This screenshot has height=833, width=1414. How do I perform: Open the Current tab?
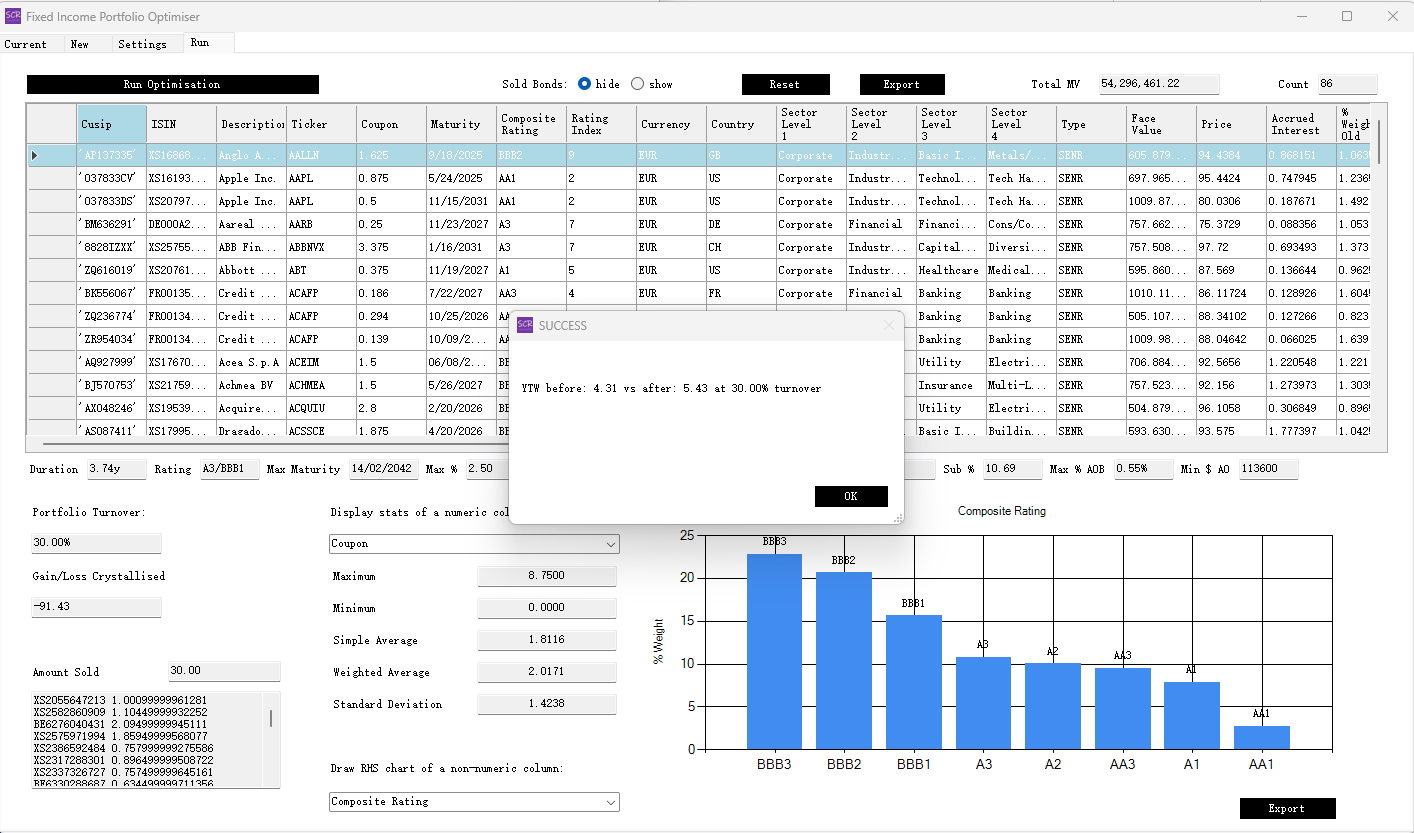(25, 44)
